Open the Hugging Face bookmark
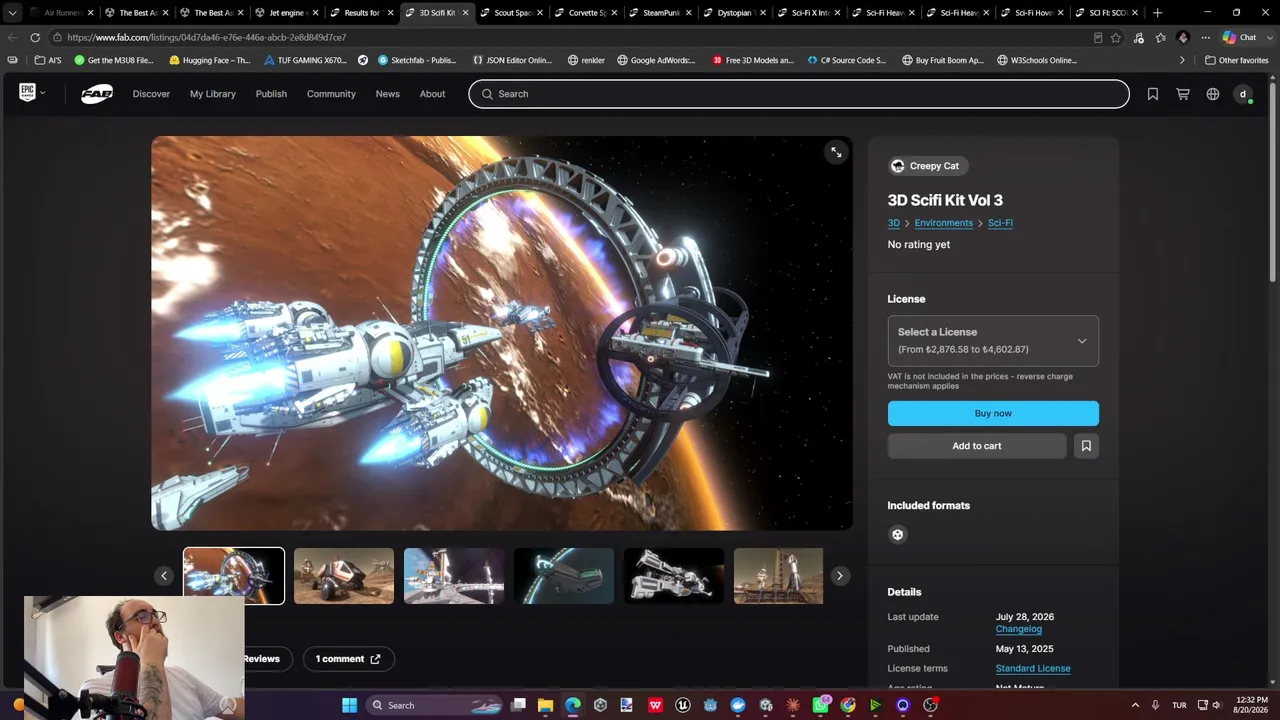 (x=210, y=60)
